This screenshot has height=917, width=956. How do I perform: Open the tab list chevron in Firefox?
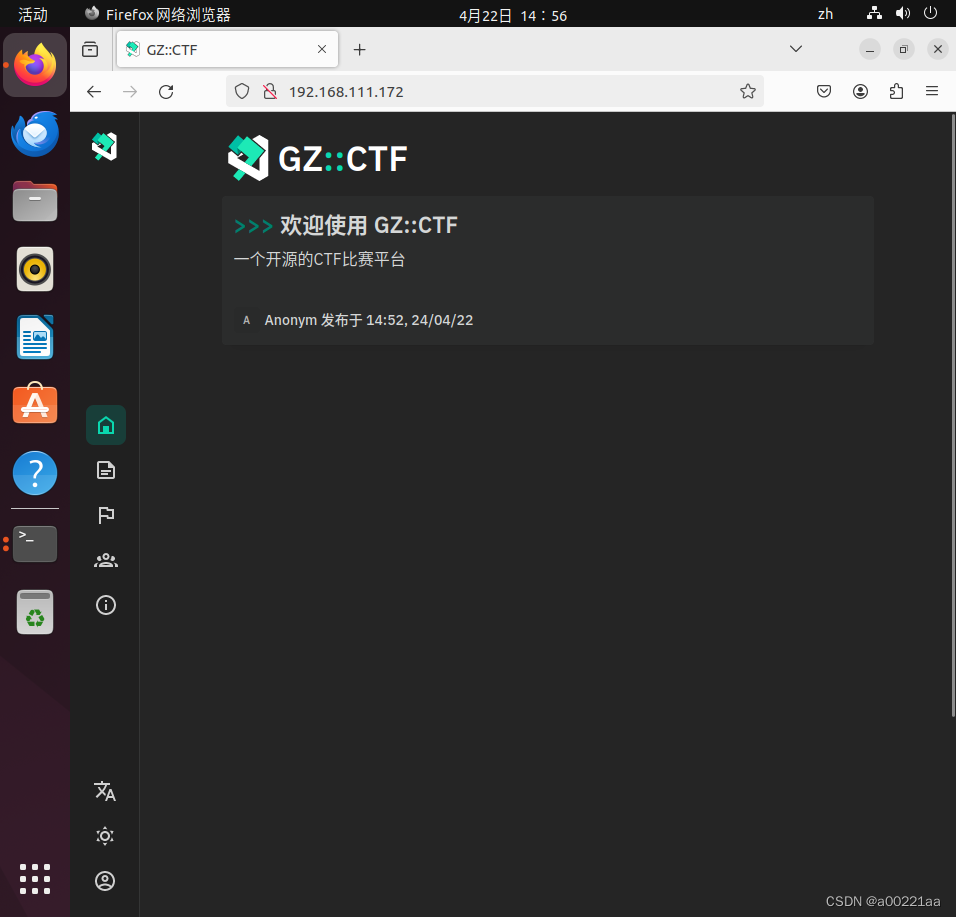tap(795, 48)
